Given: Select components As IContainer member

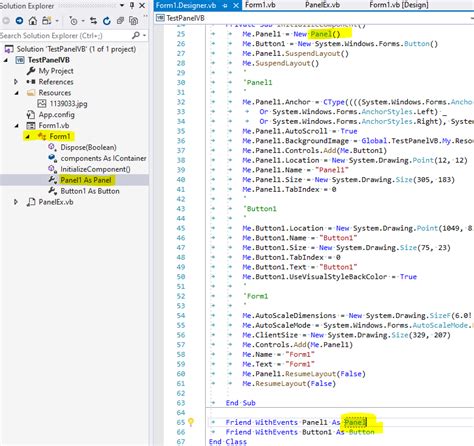Looking at the screenshot, I should tap(103, 158).
